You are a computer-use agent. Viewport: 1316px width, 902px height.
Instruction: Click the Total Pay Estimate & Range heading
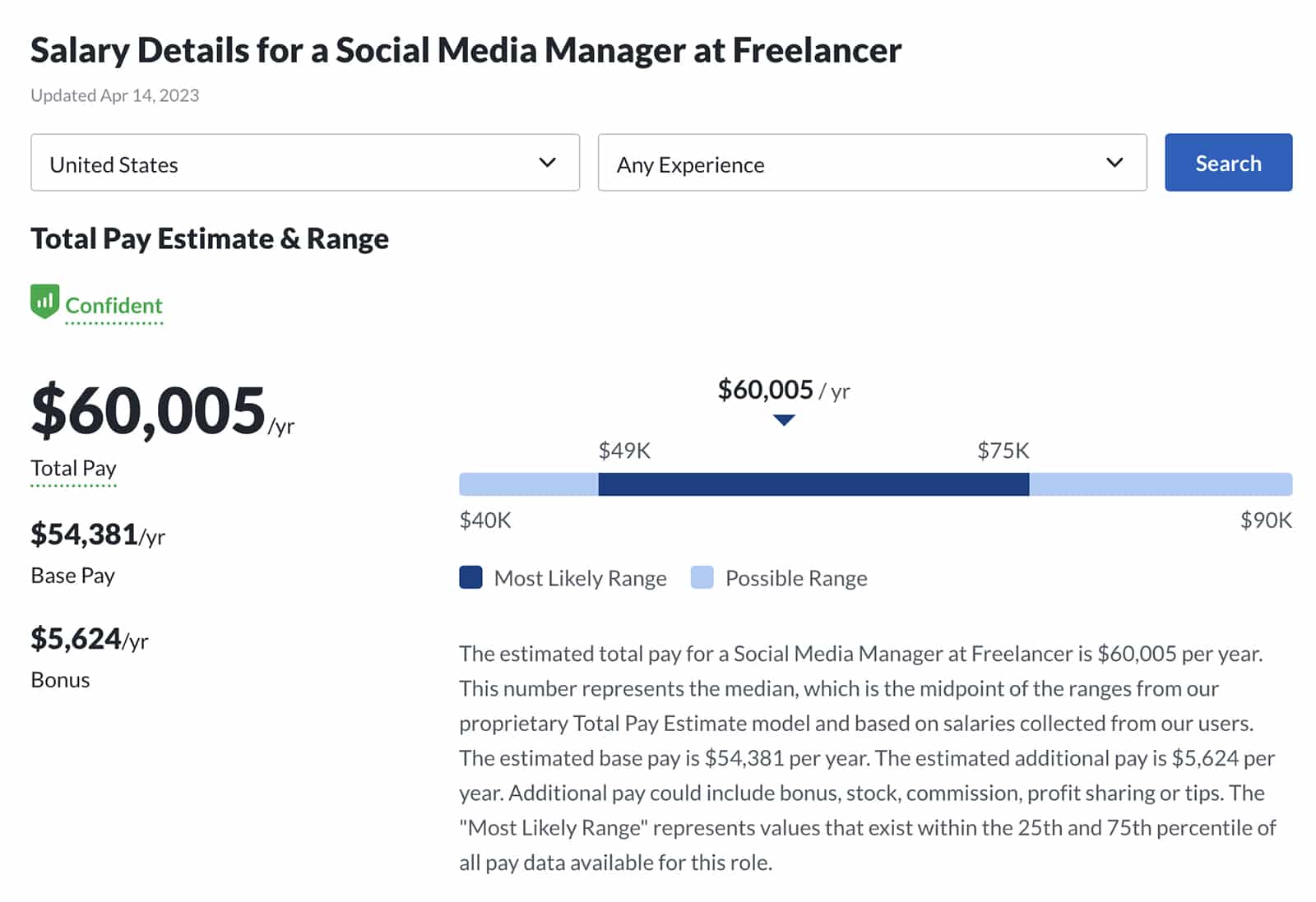click(210, 238)
